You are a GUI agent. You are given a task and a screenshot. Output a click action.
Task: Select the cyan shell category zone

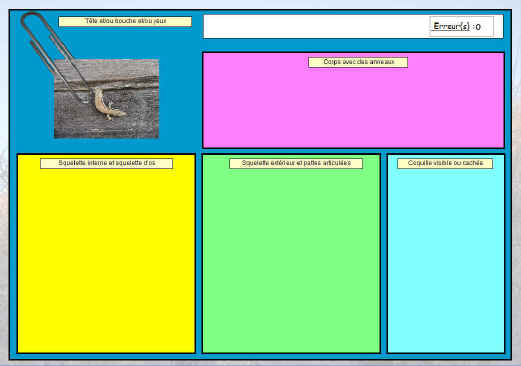coord(446,253)
